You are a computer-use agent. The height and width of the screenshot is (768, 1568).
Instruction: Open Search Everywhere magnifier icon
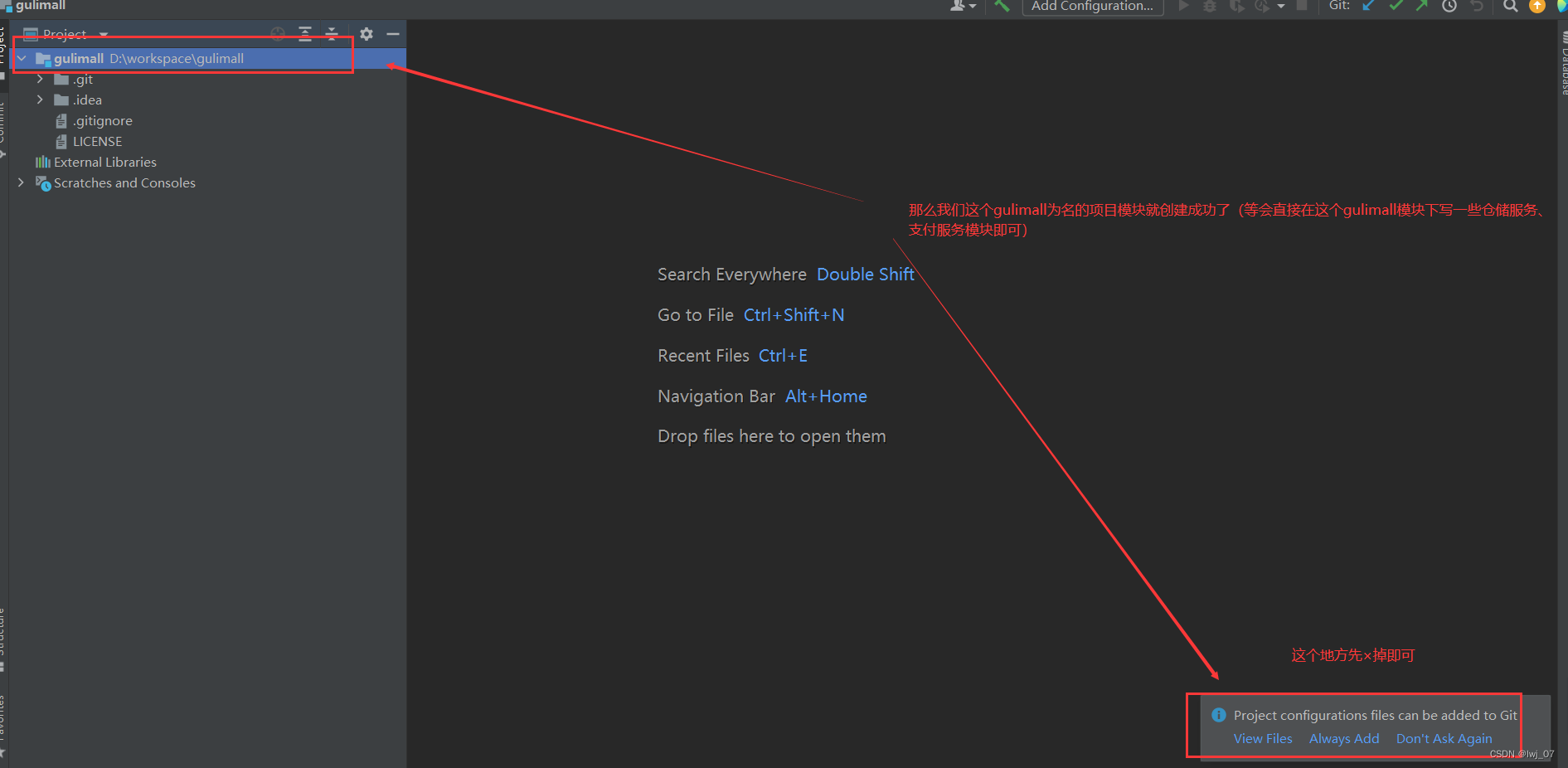pos(1511,6)
